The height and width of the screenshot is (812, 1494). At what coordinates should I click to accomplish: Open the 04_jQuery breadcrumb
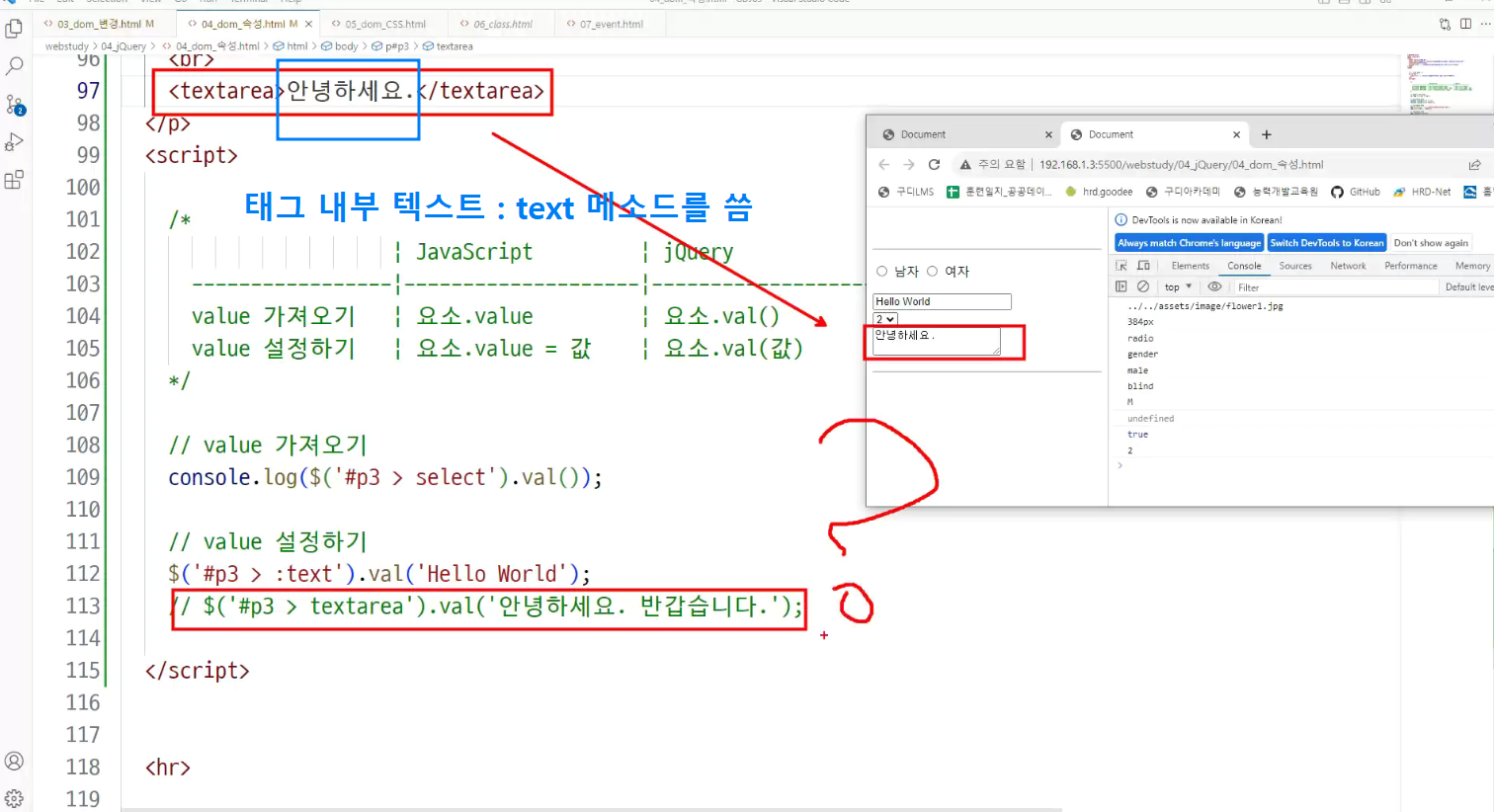pos(124,46)
